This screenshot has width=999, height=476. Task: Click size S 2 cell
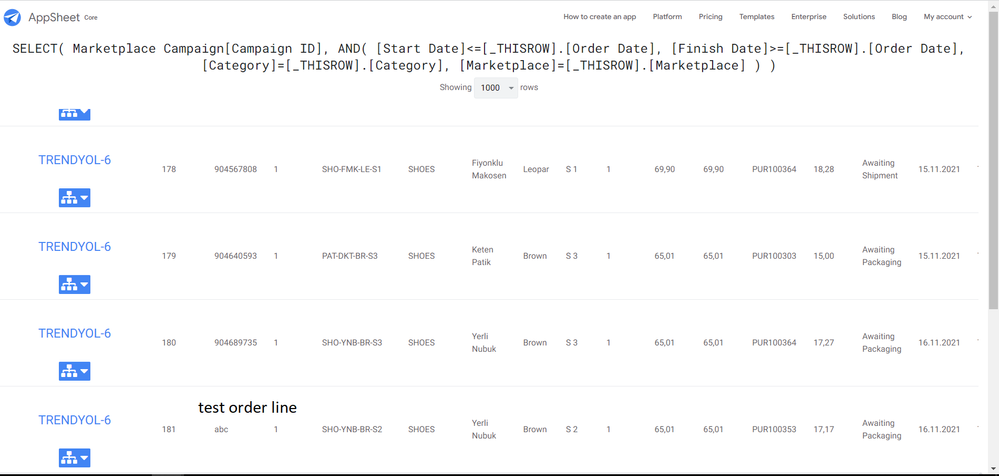point(571,429)
